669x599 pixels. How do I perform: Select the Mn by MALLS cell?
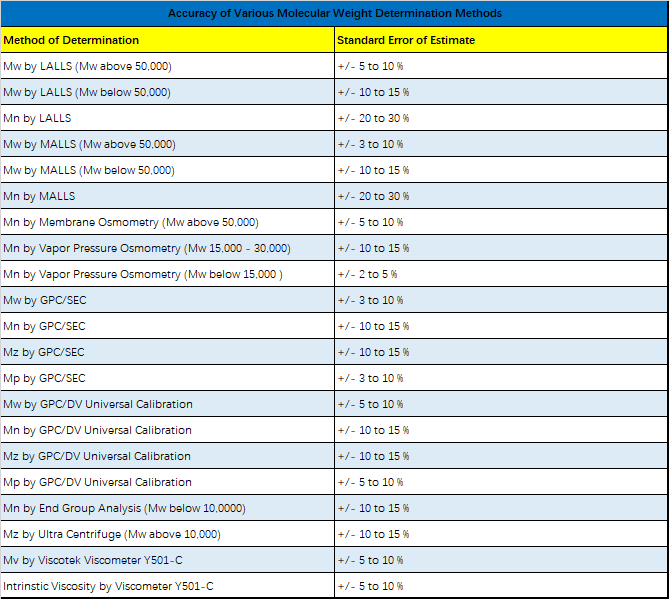click(167, 196)
